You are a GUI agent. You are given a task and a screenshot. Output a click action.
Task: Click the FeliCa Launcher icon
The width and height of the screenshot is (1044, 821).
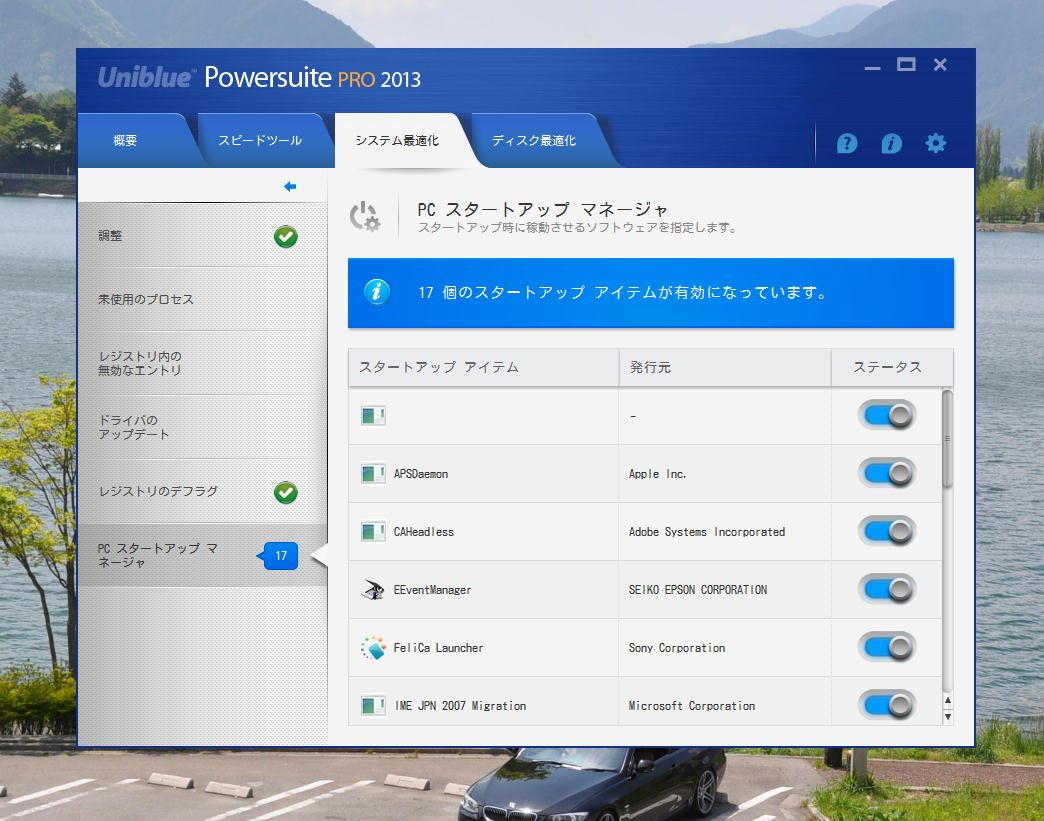click(373, 647)
